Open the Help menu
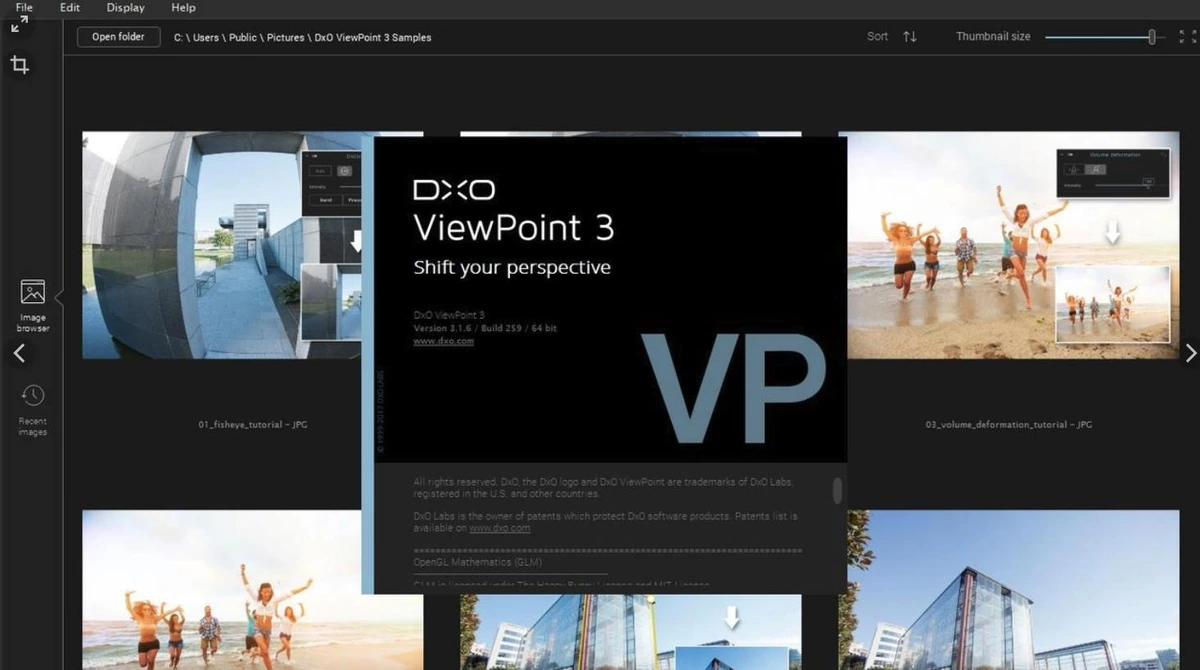Viewport: 1200px width, 670px height. coord(183,7)
